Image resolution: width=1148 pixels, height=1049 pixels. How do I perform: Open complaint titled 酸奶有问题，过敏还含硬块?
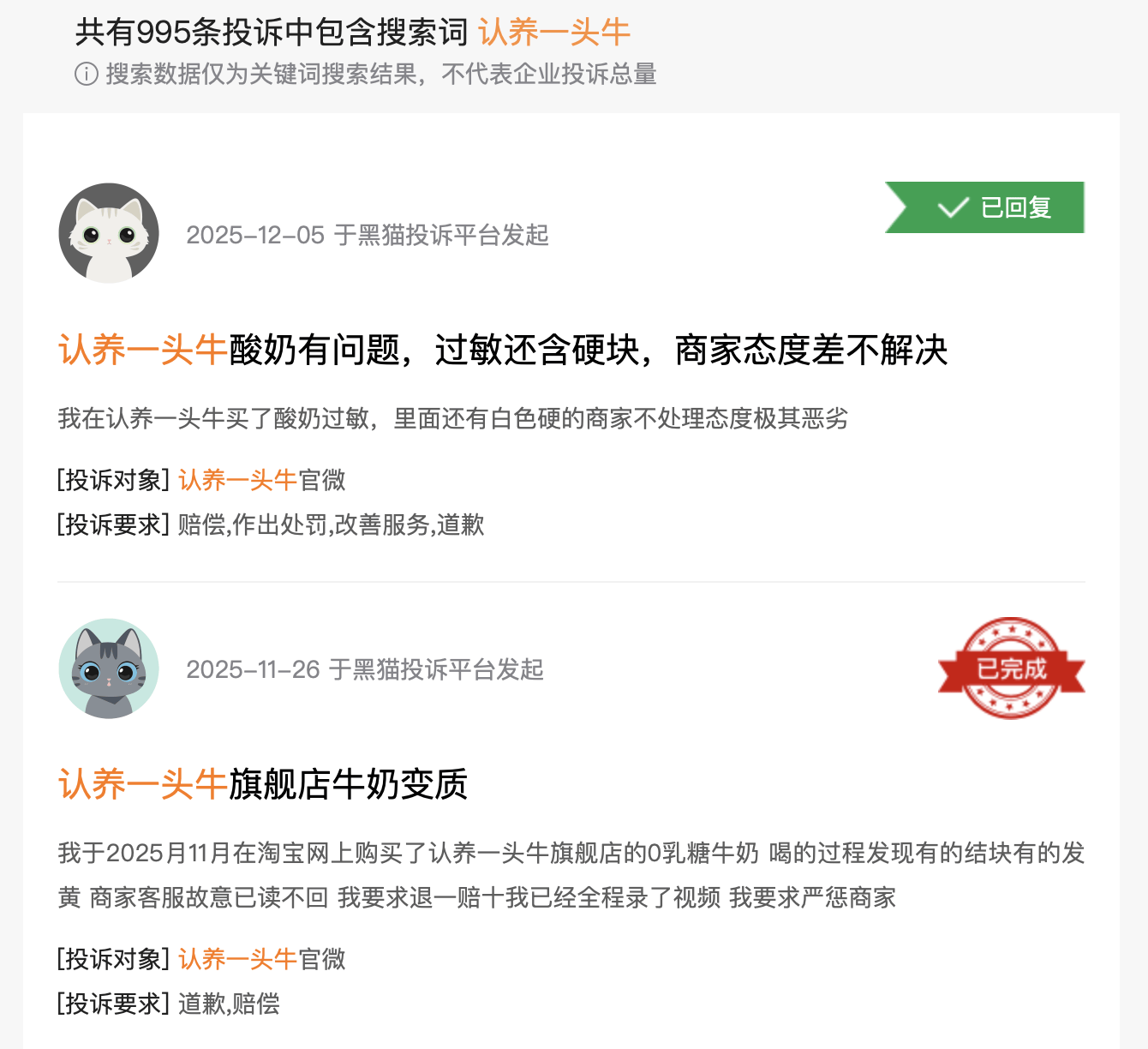point(503,350)
